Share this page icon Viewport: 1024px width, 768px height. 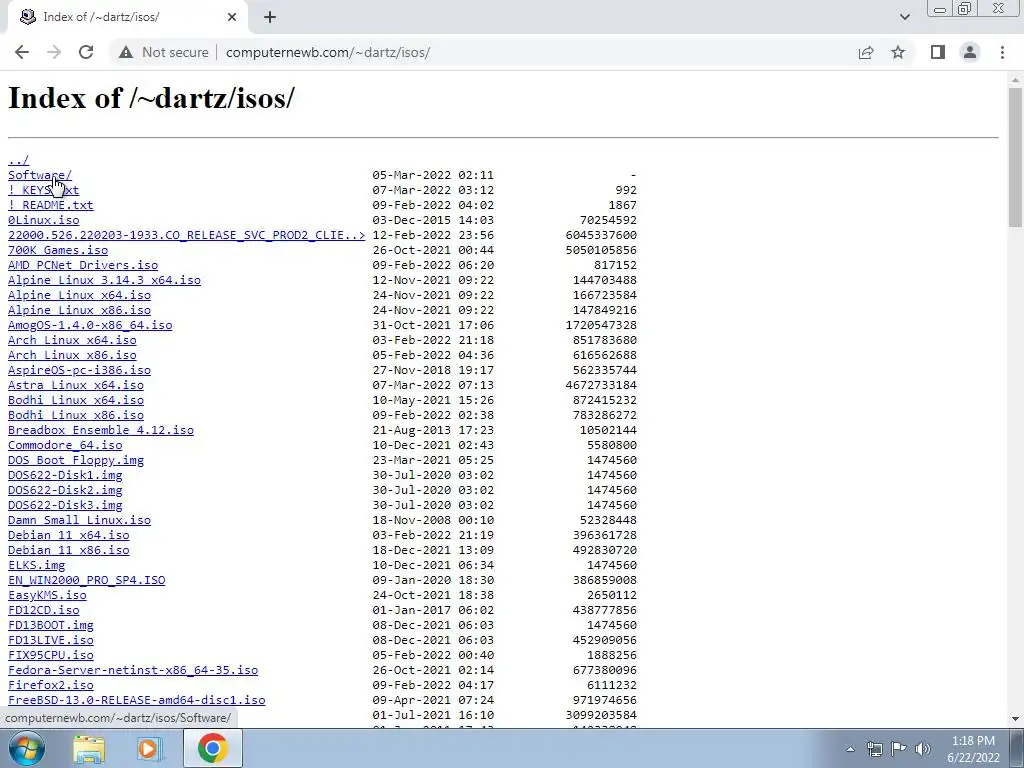(866, 52)
